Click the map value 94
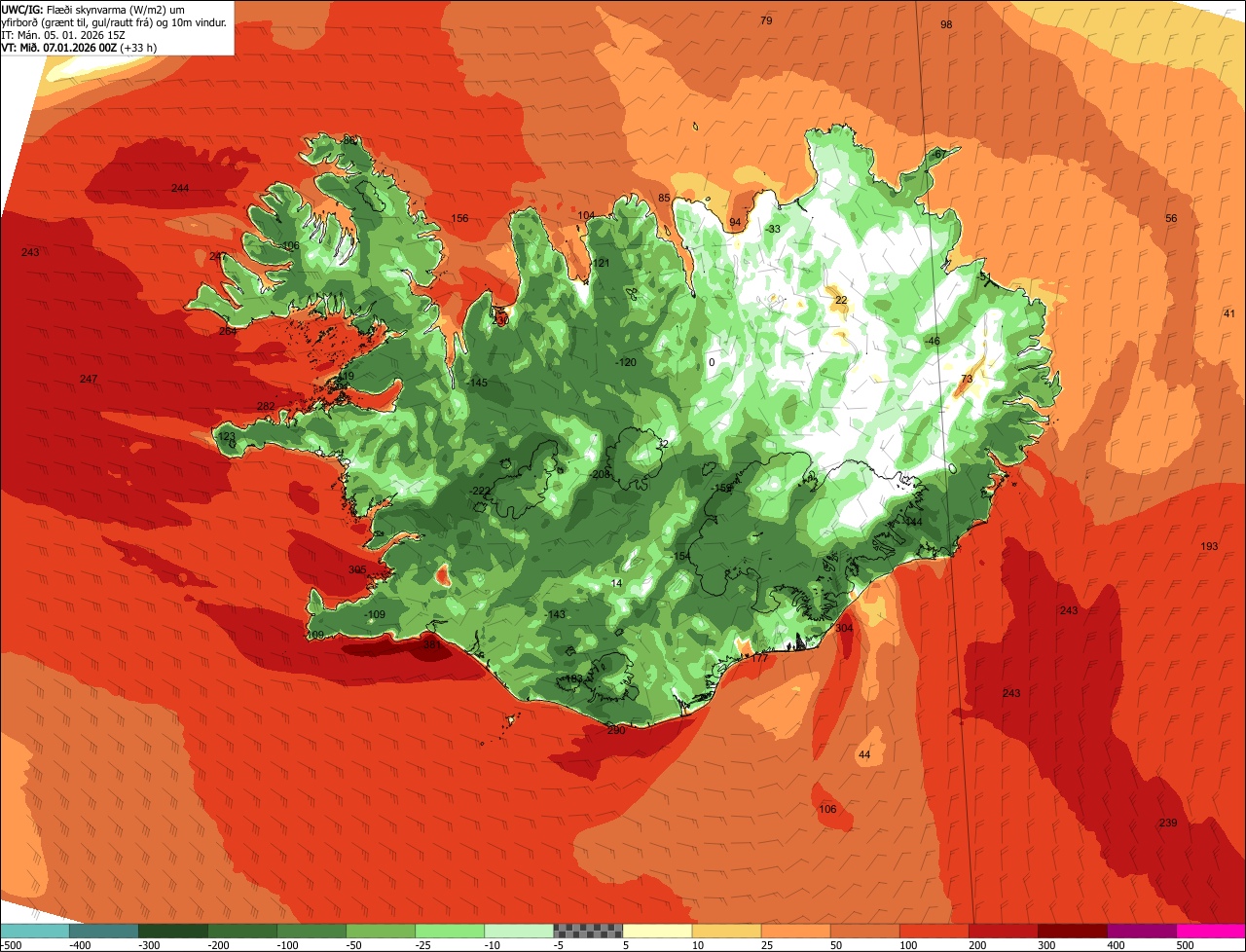 [x=736, y=222]
